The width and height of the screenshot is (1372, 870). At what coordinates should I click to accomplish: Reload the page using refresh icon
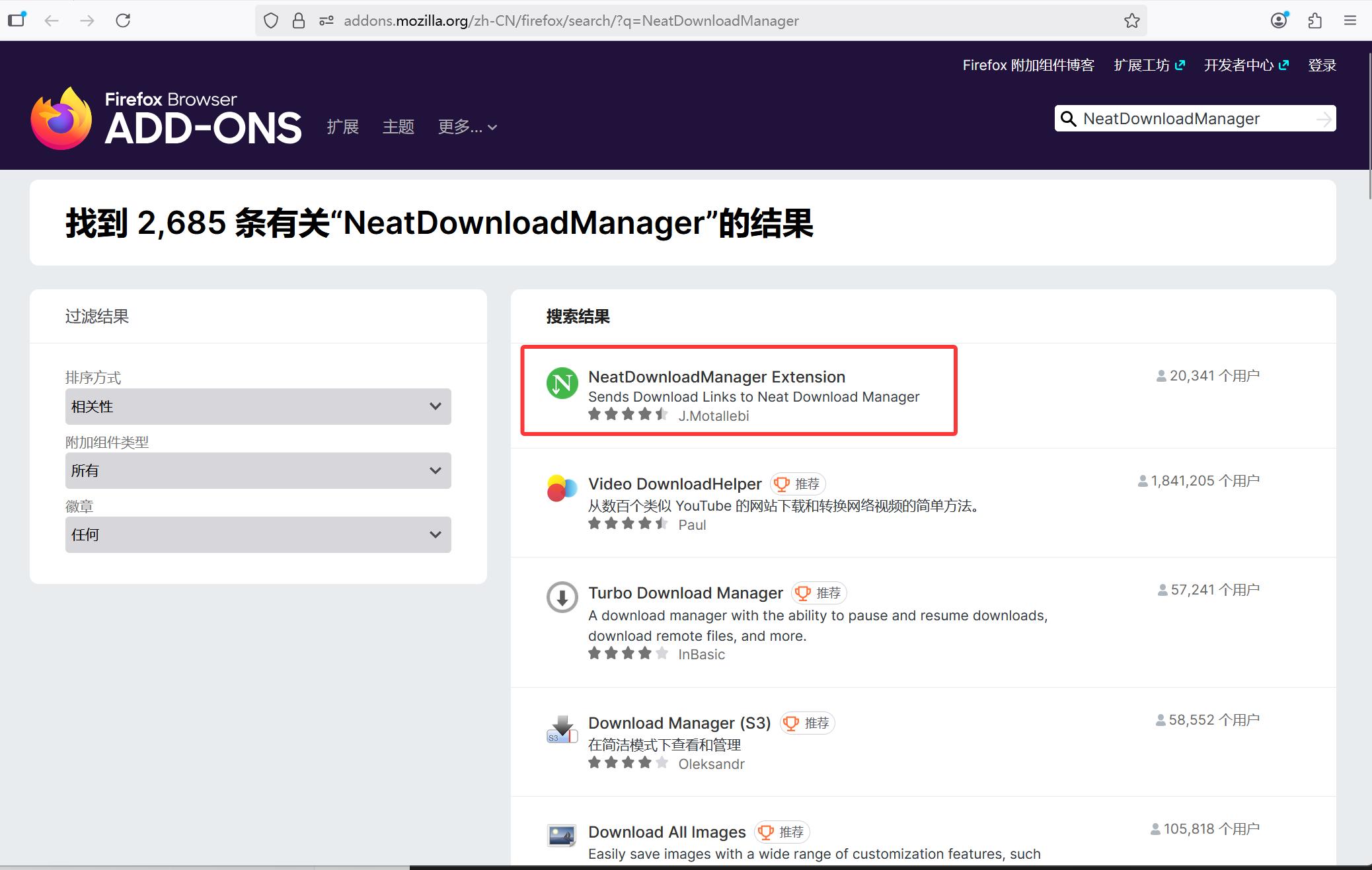[x=123, y=20]
